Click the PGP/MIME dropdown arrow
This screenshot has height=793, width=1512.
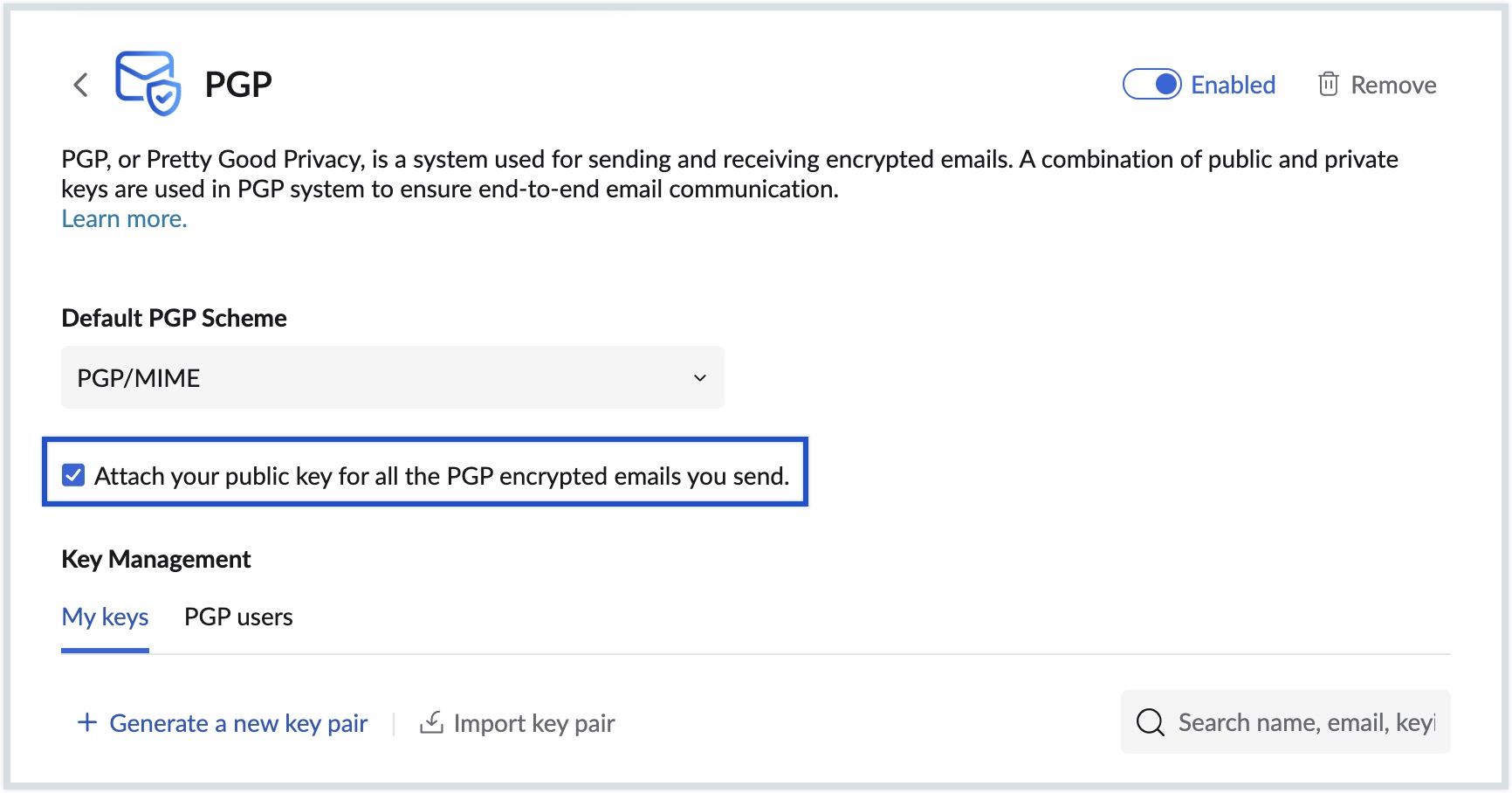[699, 377]
